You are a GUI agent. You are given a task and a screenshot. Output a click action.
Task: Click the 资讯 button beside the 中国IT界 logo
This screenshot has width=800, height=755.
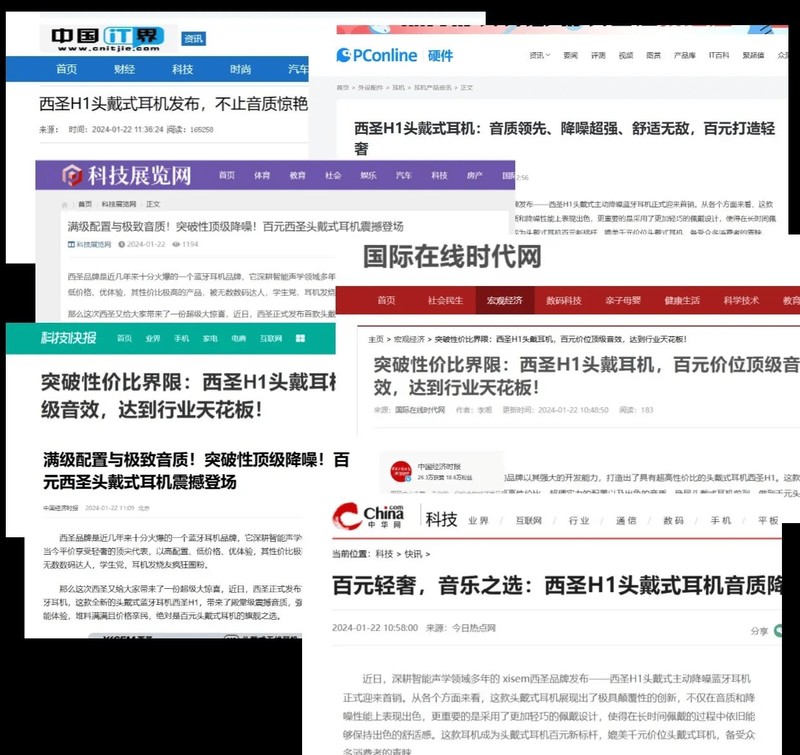tap(194, 38)
